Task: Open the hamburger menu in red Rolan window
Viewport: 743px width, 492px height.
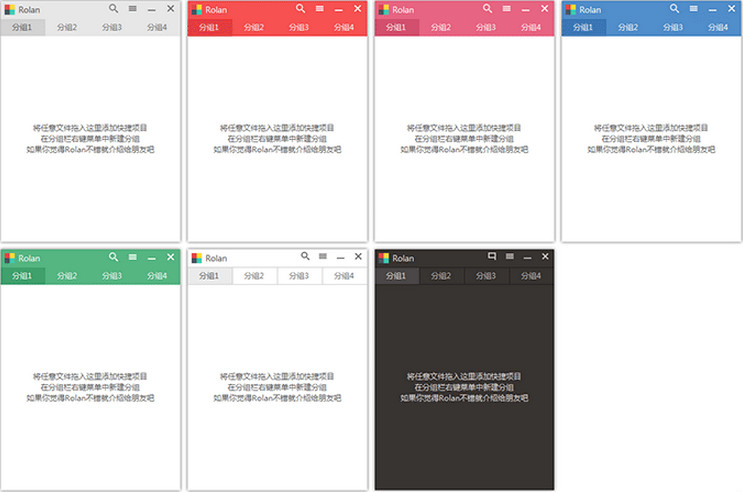Action: pos(320,9)
